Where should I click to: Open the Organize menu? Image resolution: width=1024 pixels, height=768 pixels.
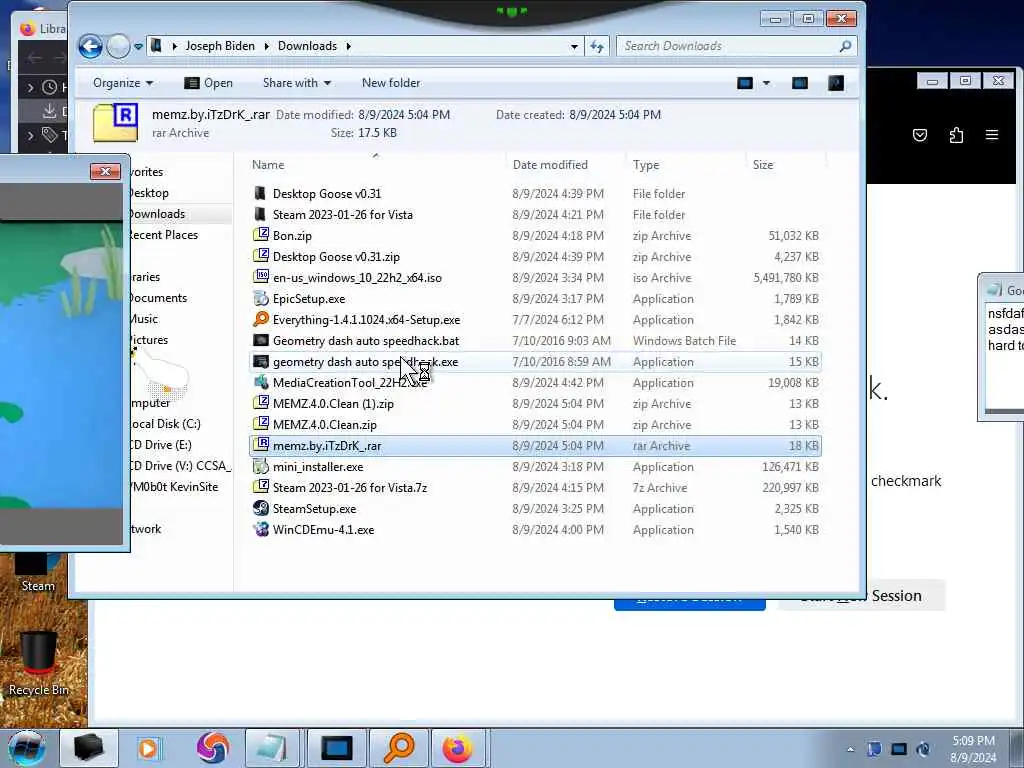tap(123, 83)
